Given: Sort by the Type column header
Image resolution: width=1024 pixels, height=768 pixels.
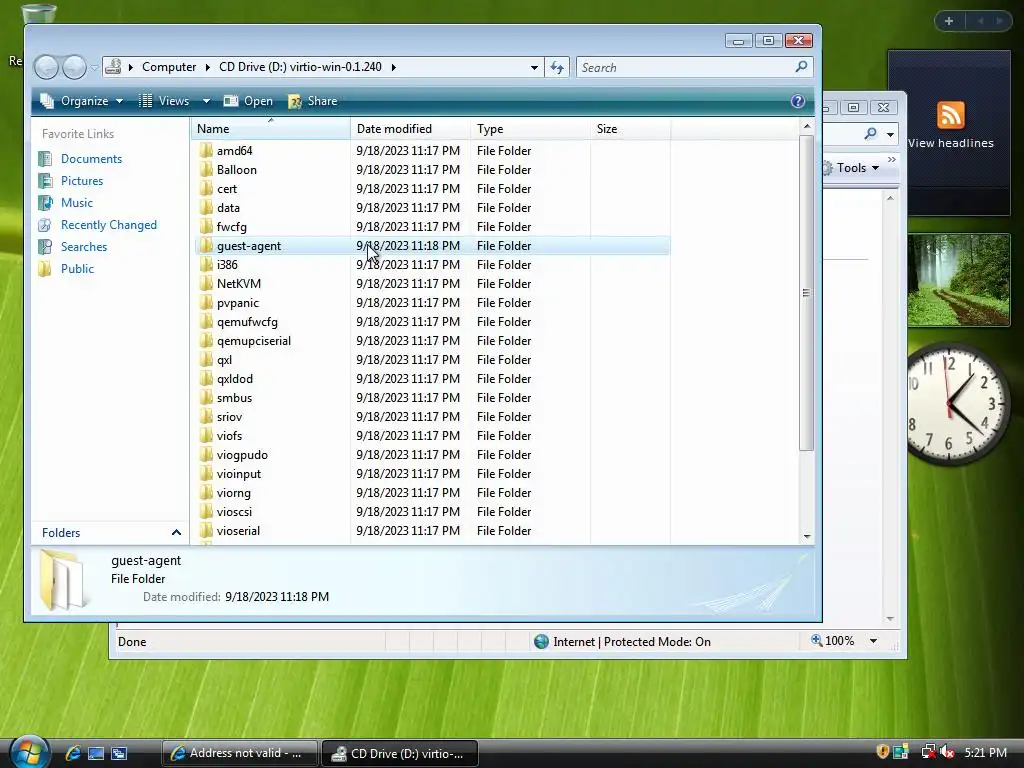Looking at the screenshot, I should (x=530, y=129).
